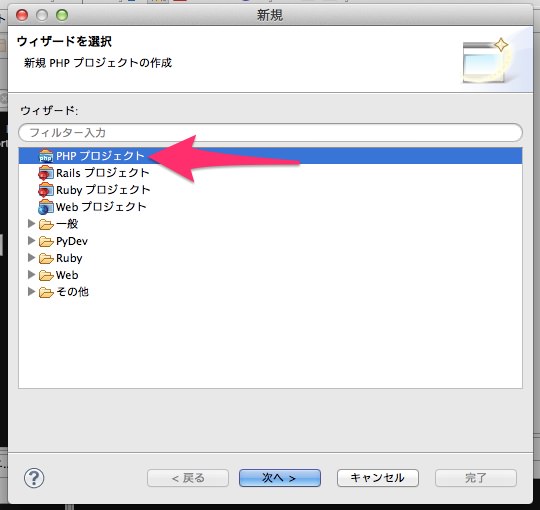
Task: Click the 次へ > button
Action: click(x=280, y=478)
